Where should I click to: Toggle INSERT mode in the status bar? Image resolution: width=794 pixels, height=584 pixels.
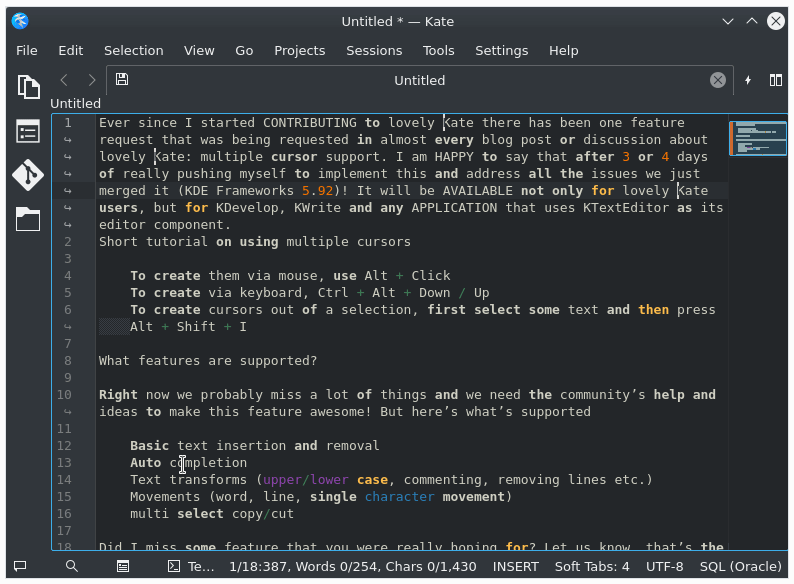(x=515, y=566)
